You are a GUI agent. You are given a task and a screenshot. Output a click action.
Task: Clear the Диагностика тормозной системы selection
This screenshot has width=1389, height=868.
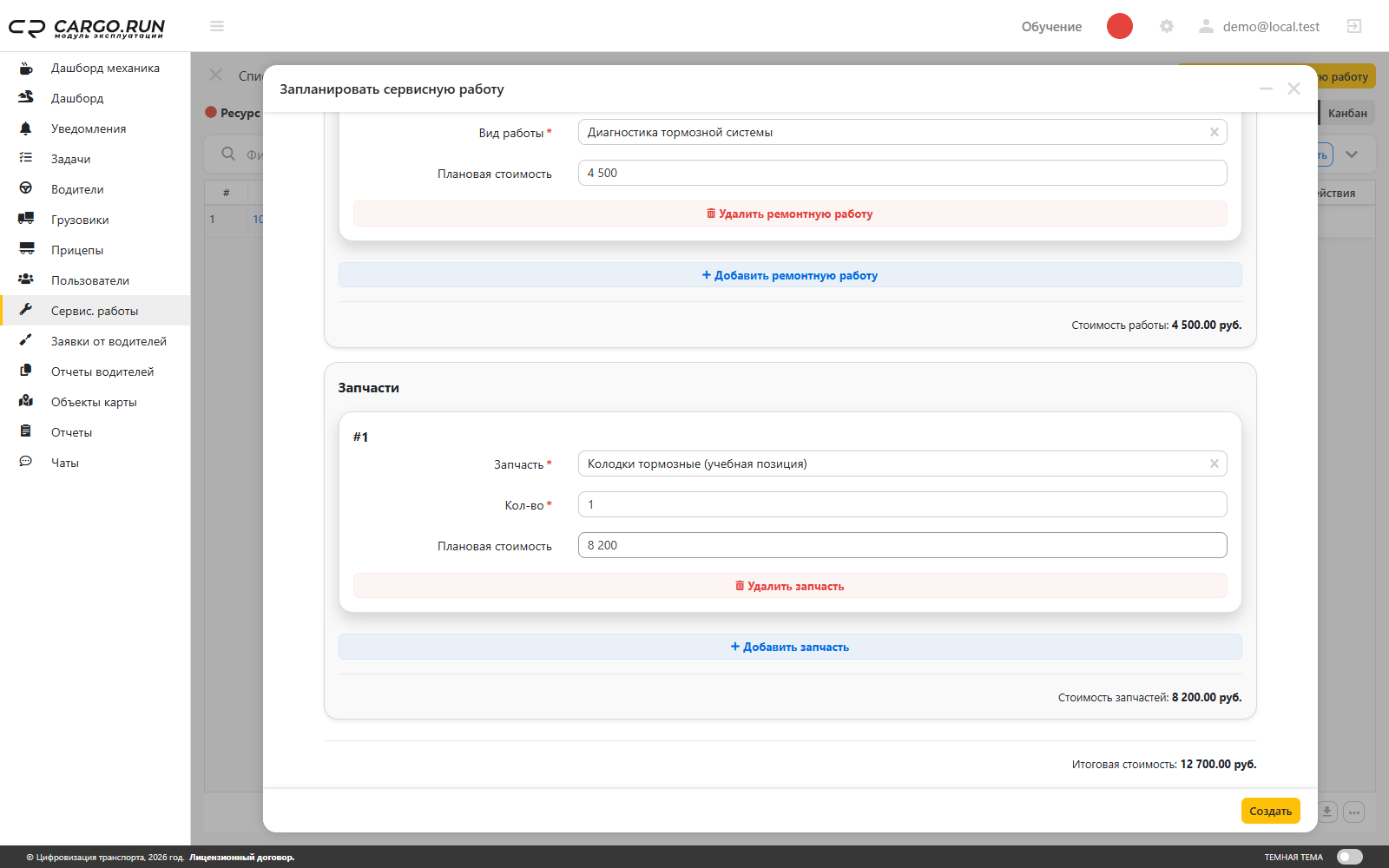(x=1215, y=132)
